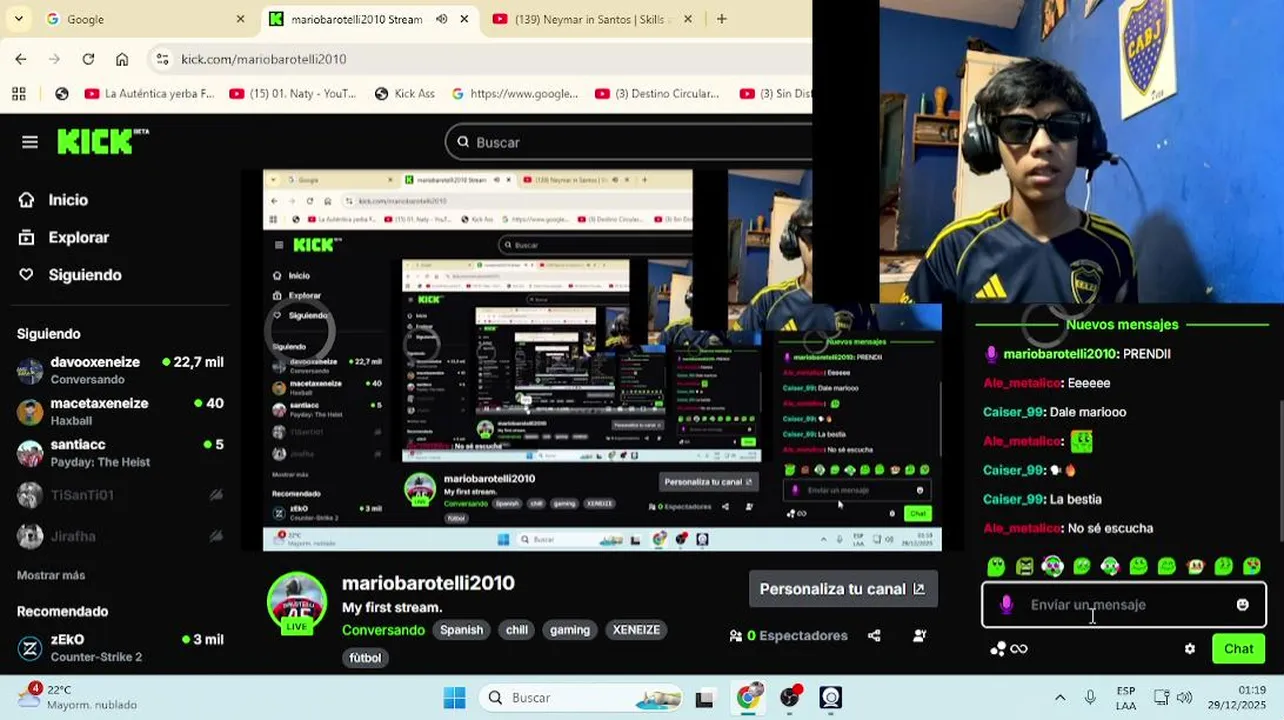Open the Kick hamburger sidebar menu
1284x720 pixels.
[30, 142]
